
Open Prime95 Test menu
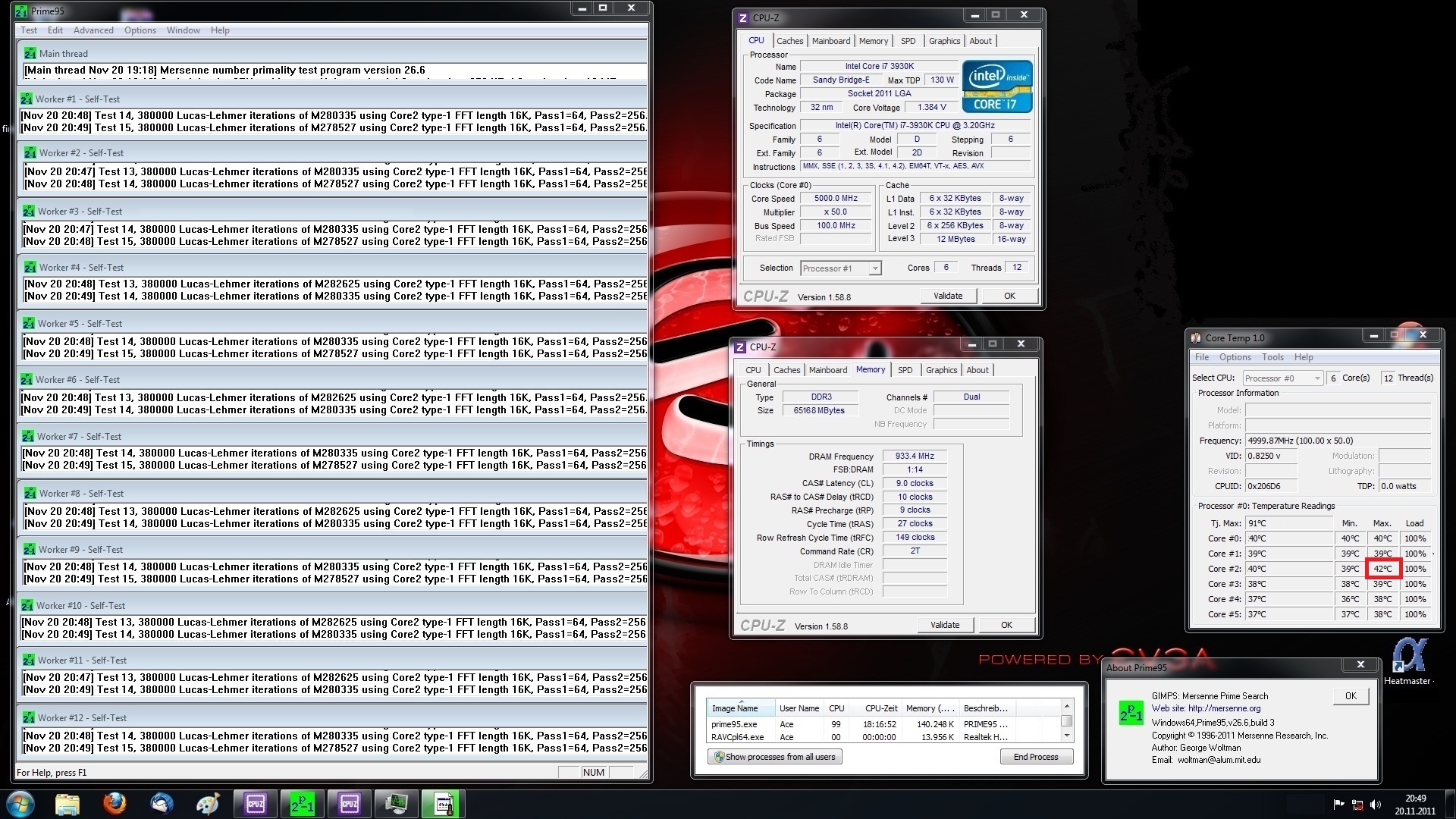[29, 30]
